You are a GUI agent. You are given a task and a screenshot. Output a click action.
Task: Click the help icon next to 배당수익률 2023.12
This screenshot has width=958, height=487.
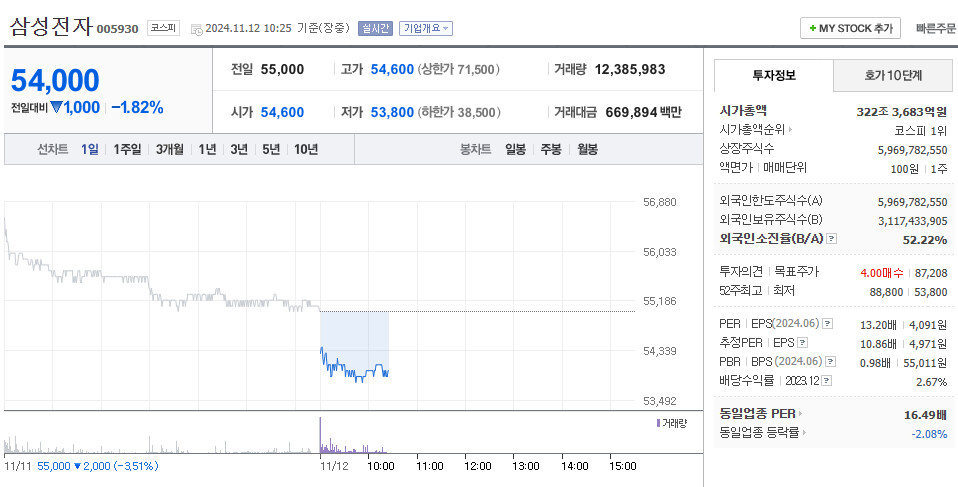coord(826,381)
